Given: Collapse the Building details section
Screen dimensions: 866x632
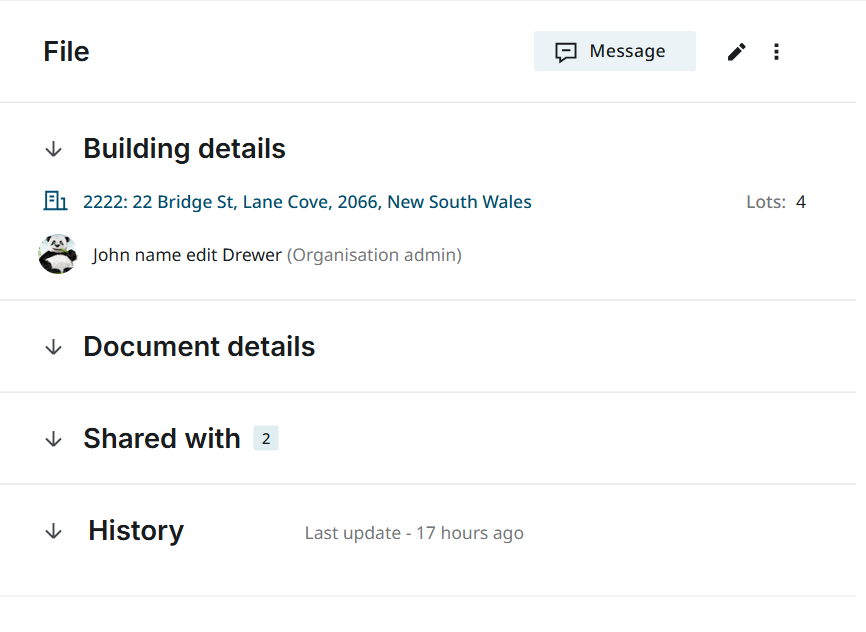Looking at the screenshot, I should coord(184,148).
